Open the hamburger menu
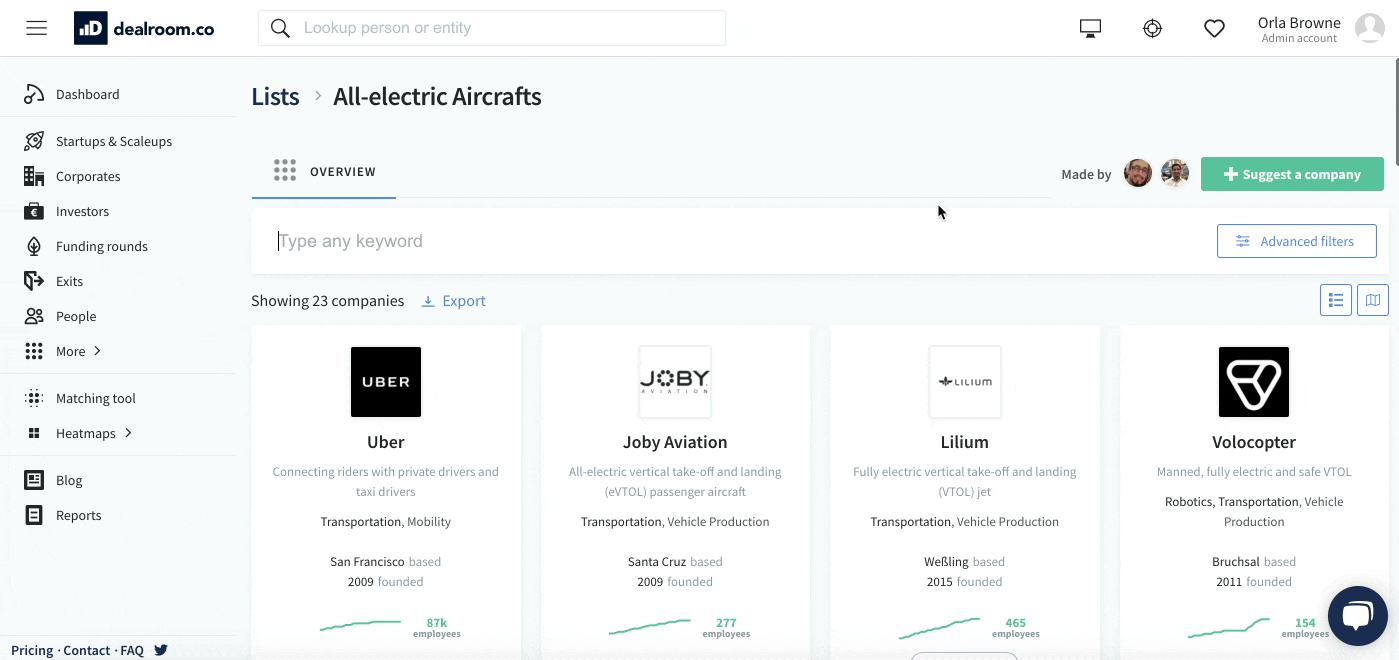Viewport: 1399px width, 660px height. click(37, 28)
